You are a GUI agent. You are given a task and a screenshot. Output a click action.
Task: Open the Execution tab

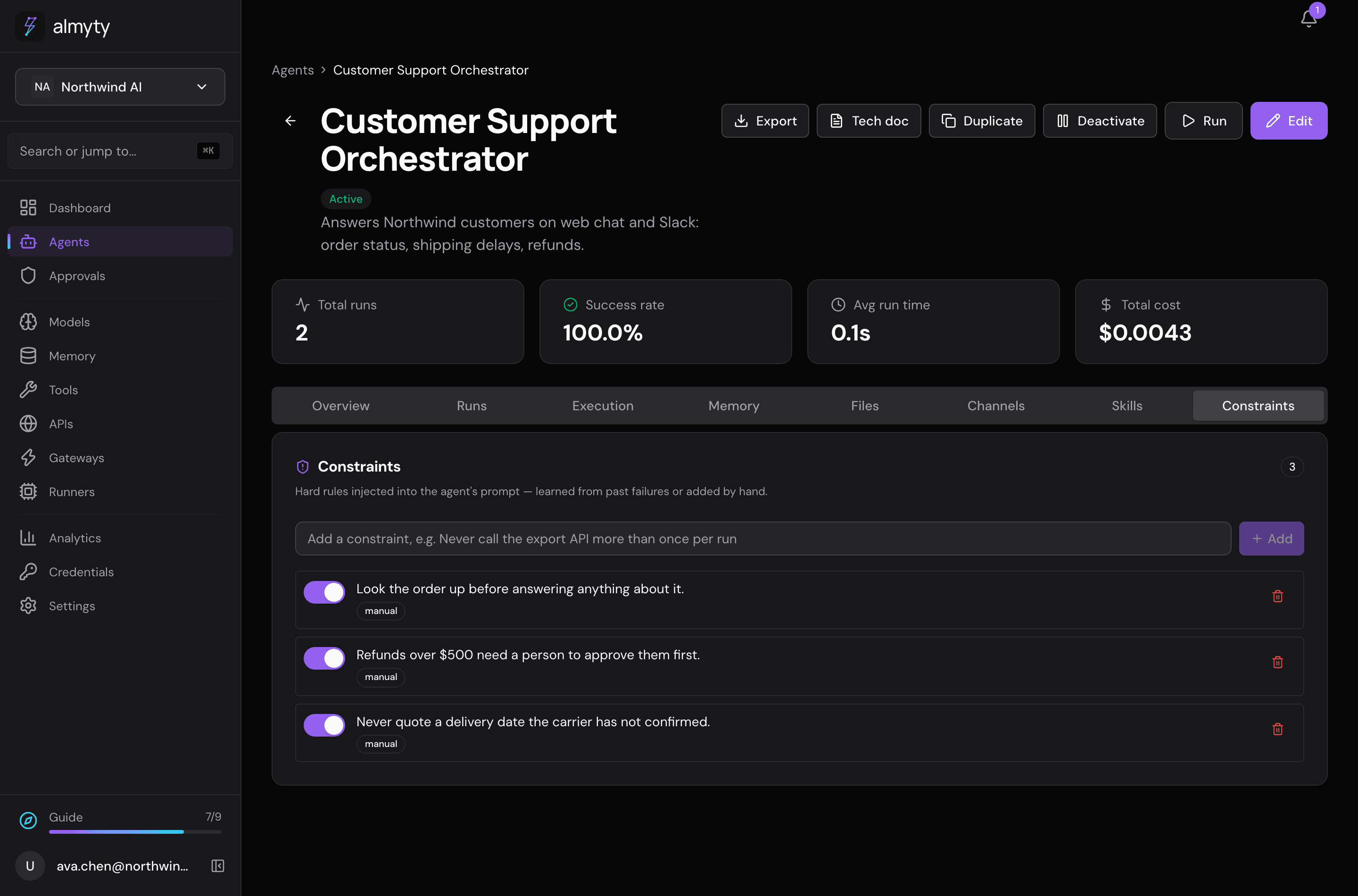pos(603,406)
